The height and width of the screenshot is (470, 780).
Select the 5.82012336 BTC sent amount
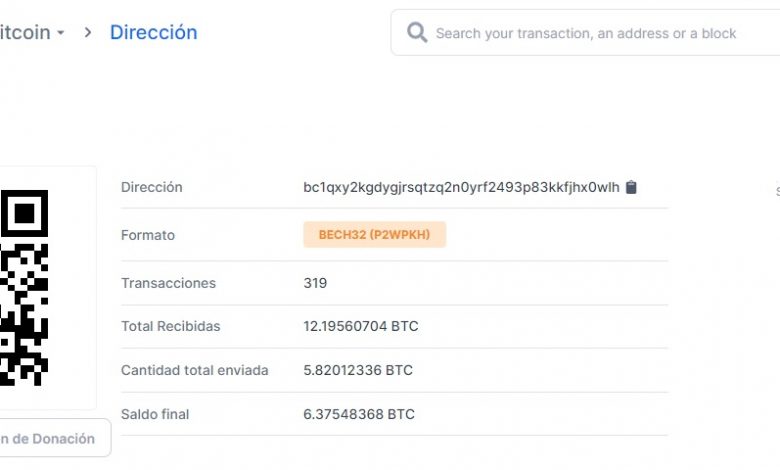point(356,370)
